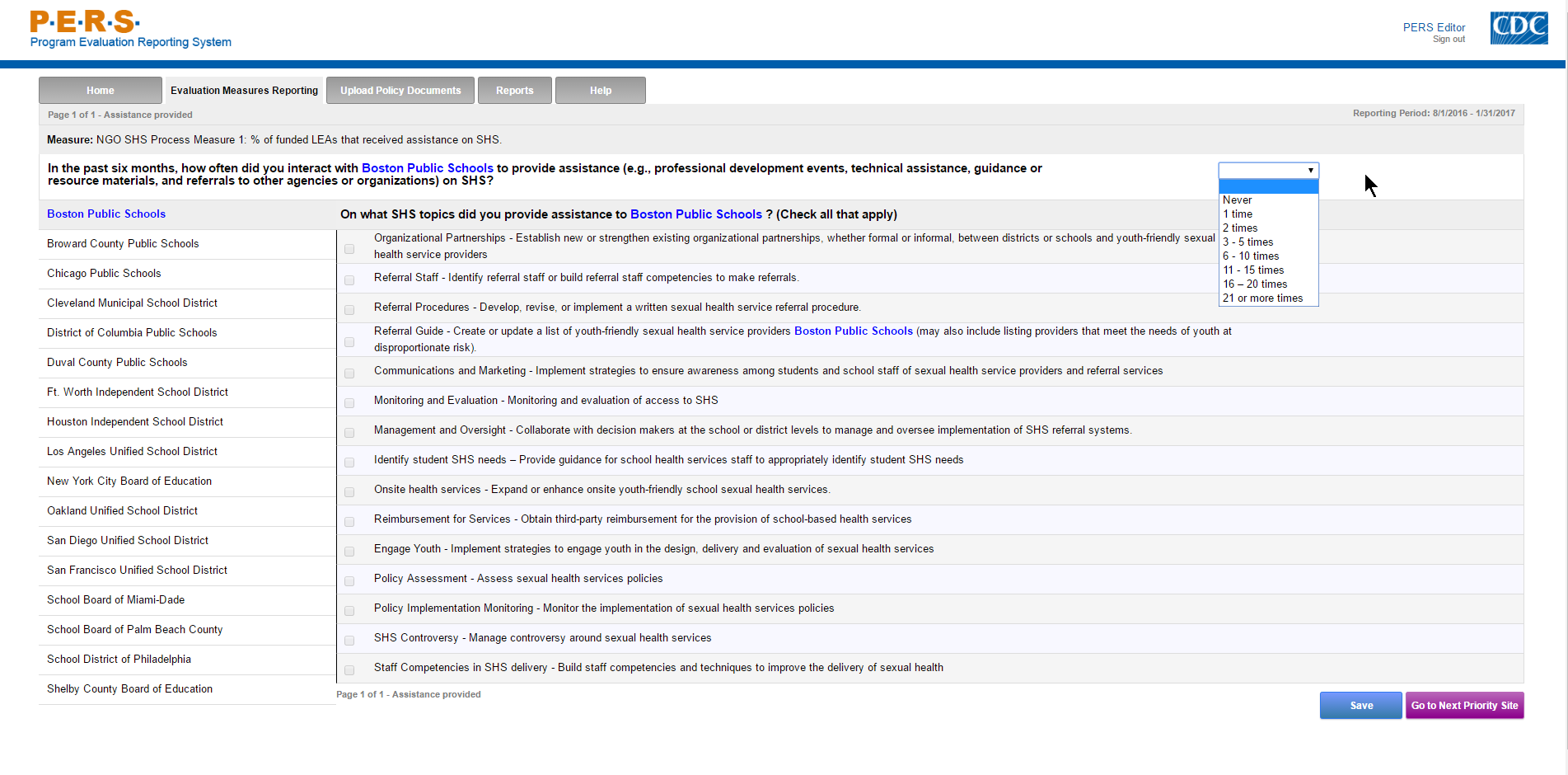The height and width of the screenshot is (775, 1568).
Task: Pick '11 - 15 times' option
Action: pos(1269,270)
